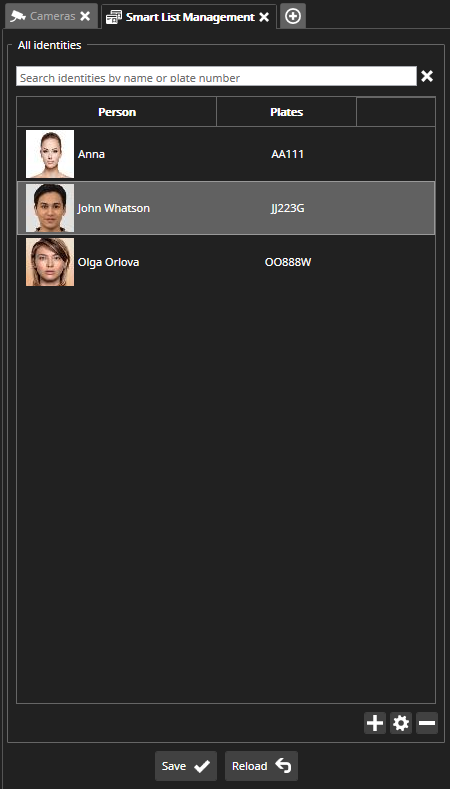
Task: Sort by the Person column header
Action: (117, 112)
